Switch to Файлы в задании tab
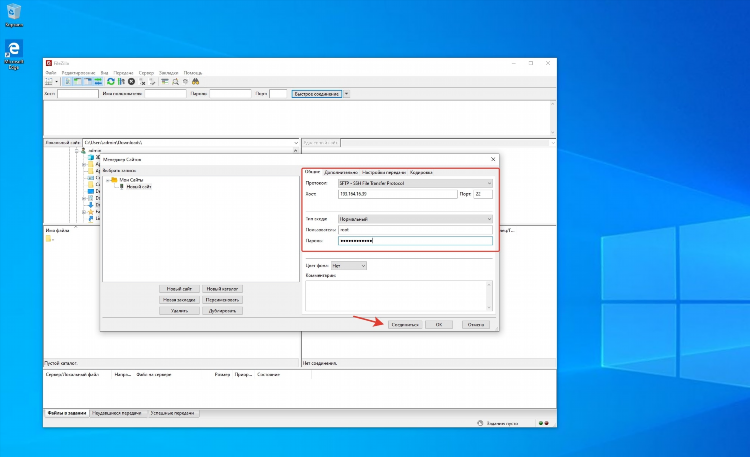This screenshot has width=750, height=457. click(x=67, y=413)
